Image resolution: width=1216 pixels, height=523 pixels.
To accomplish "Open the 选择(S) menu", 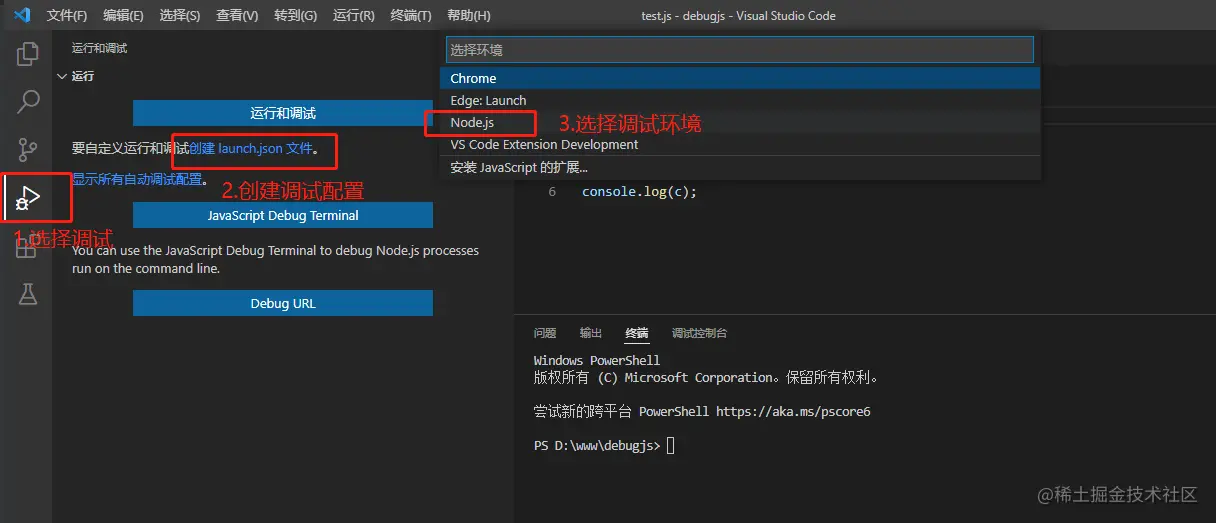I will click(x=180, y=16).
